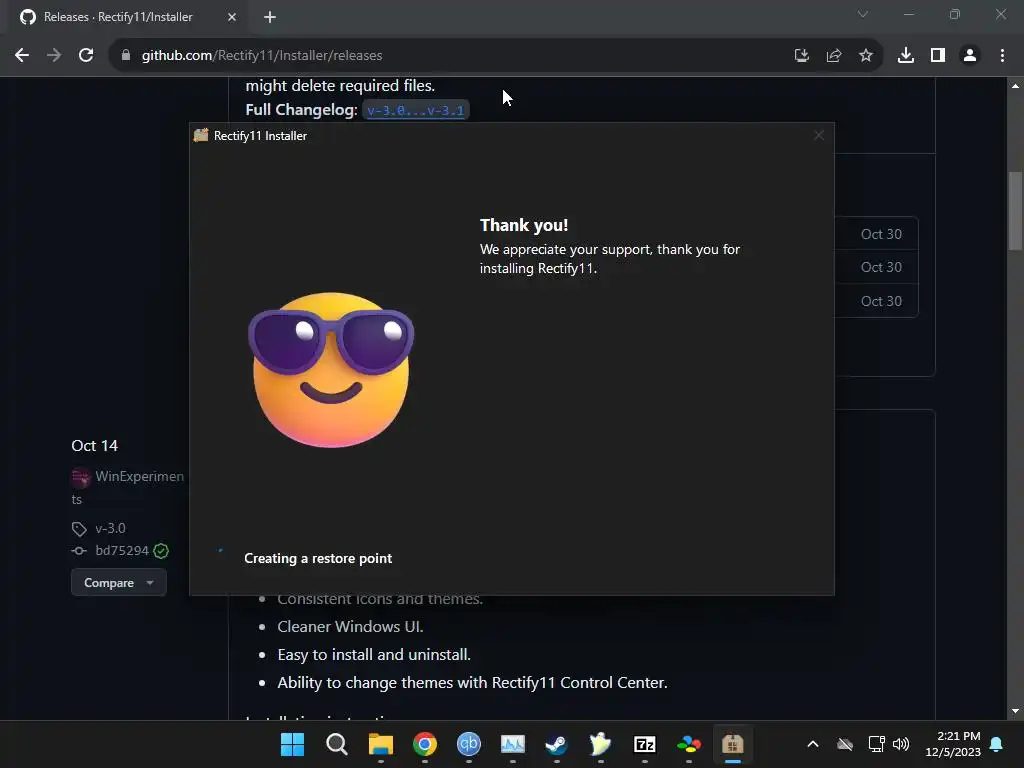Click the Oct 14 release date
Viewport: 1024px width, 768px height.
click(95, 446)
